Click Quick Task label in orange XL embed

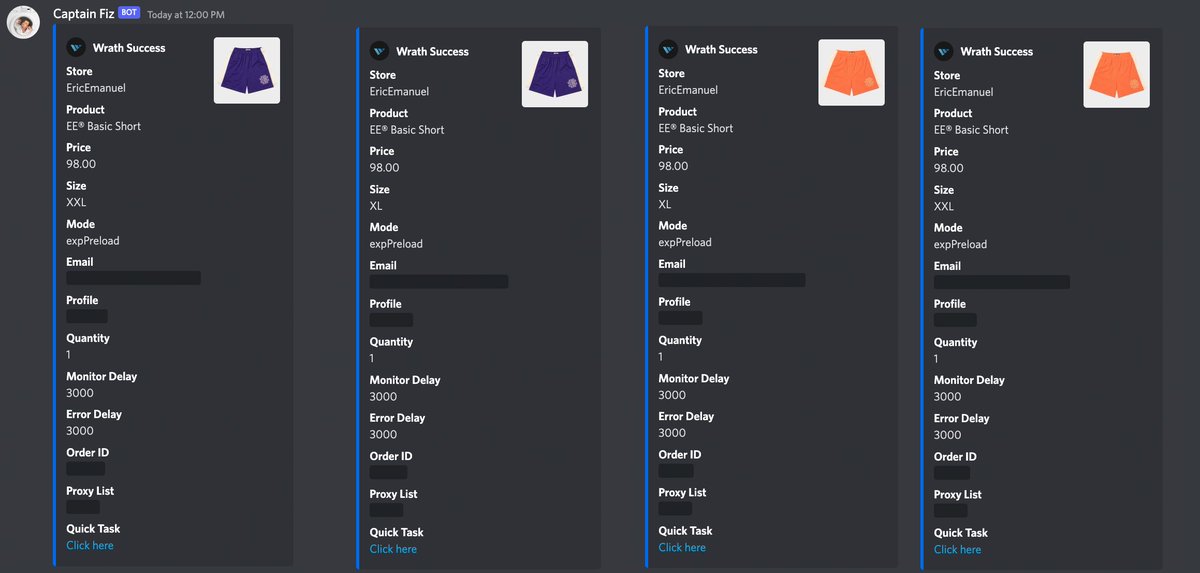[x=685, y=531]
